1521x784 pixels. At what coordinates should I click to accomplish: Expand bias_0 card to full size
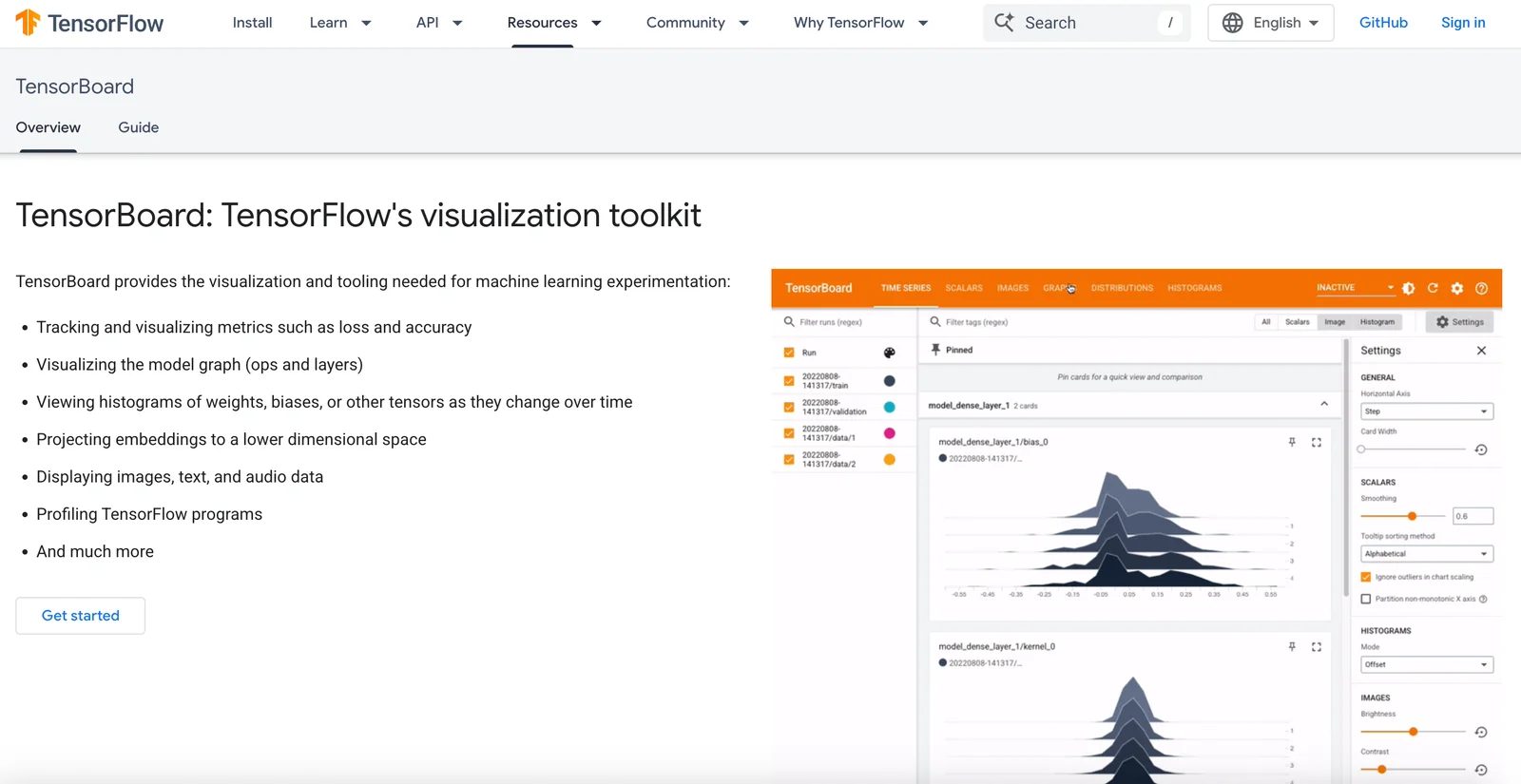tap(1317, 442)
